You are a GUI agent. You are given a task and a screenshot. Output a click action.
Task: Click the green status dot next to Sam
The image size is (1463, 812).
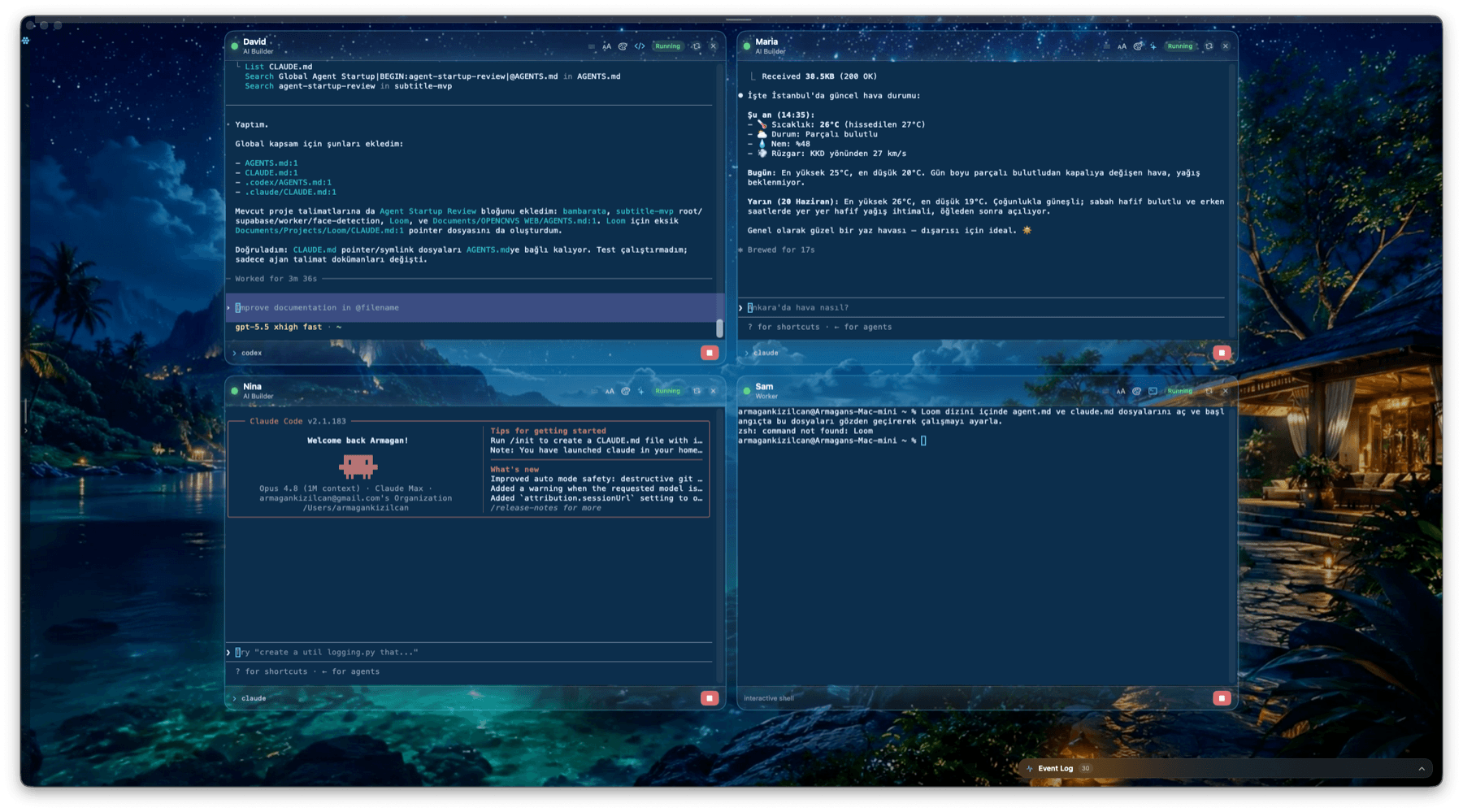coord(747,391)
